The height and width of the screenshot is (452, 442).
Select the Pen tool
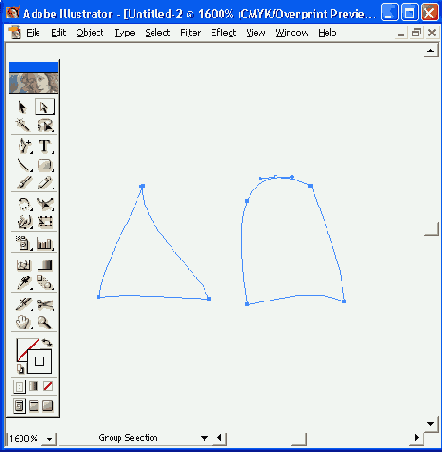pyautogui.click(x=24, y=146)
